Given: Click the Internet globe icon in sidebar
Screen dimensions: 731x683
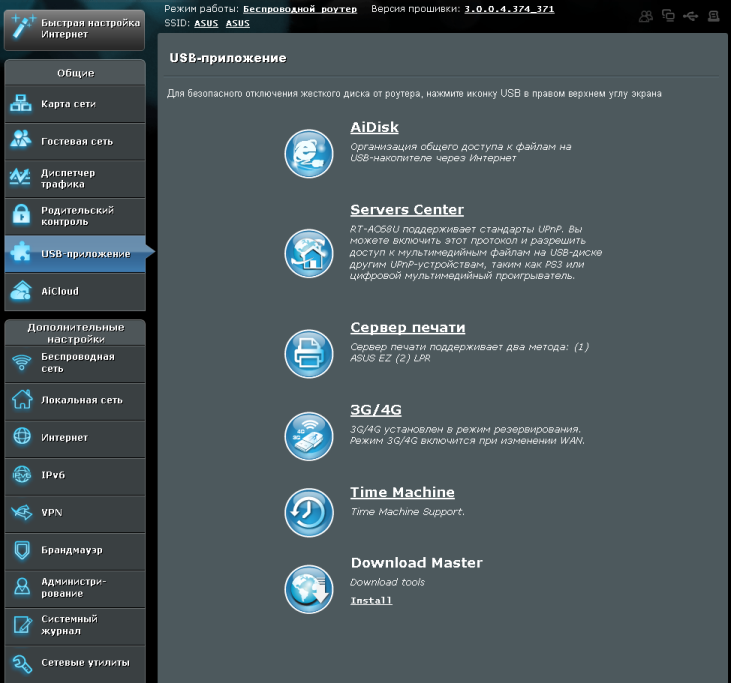Looking at the screenshot, I should point(22,436).
